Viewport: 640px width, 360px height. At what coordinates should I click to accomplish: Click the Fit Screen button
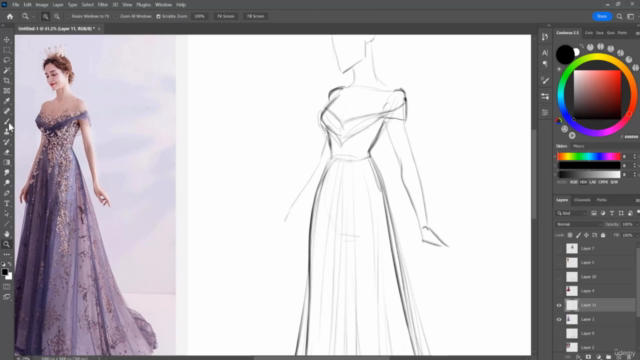226,16
